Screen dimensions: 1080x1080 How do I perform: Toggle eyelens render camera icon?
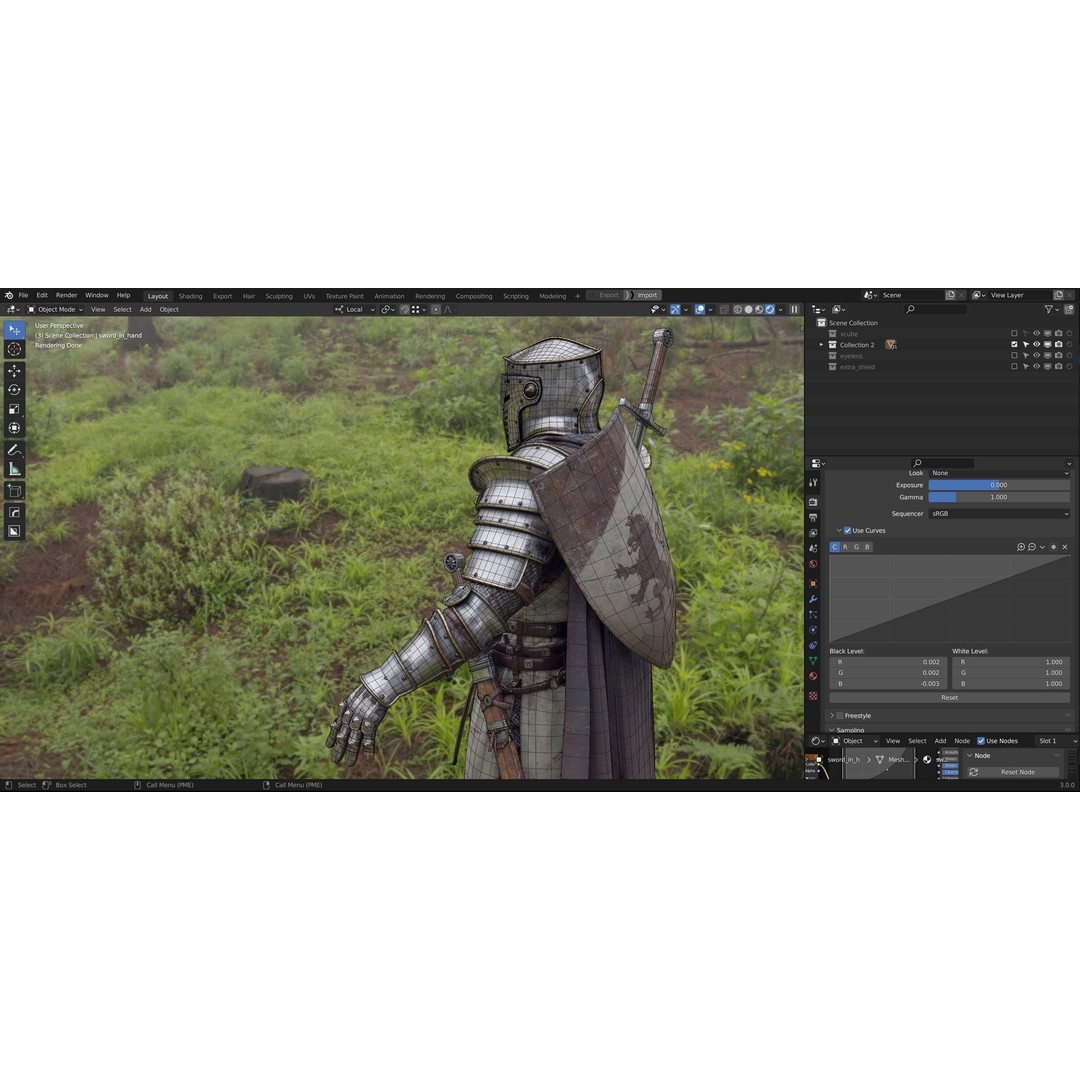[x=1059, y=355]
